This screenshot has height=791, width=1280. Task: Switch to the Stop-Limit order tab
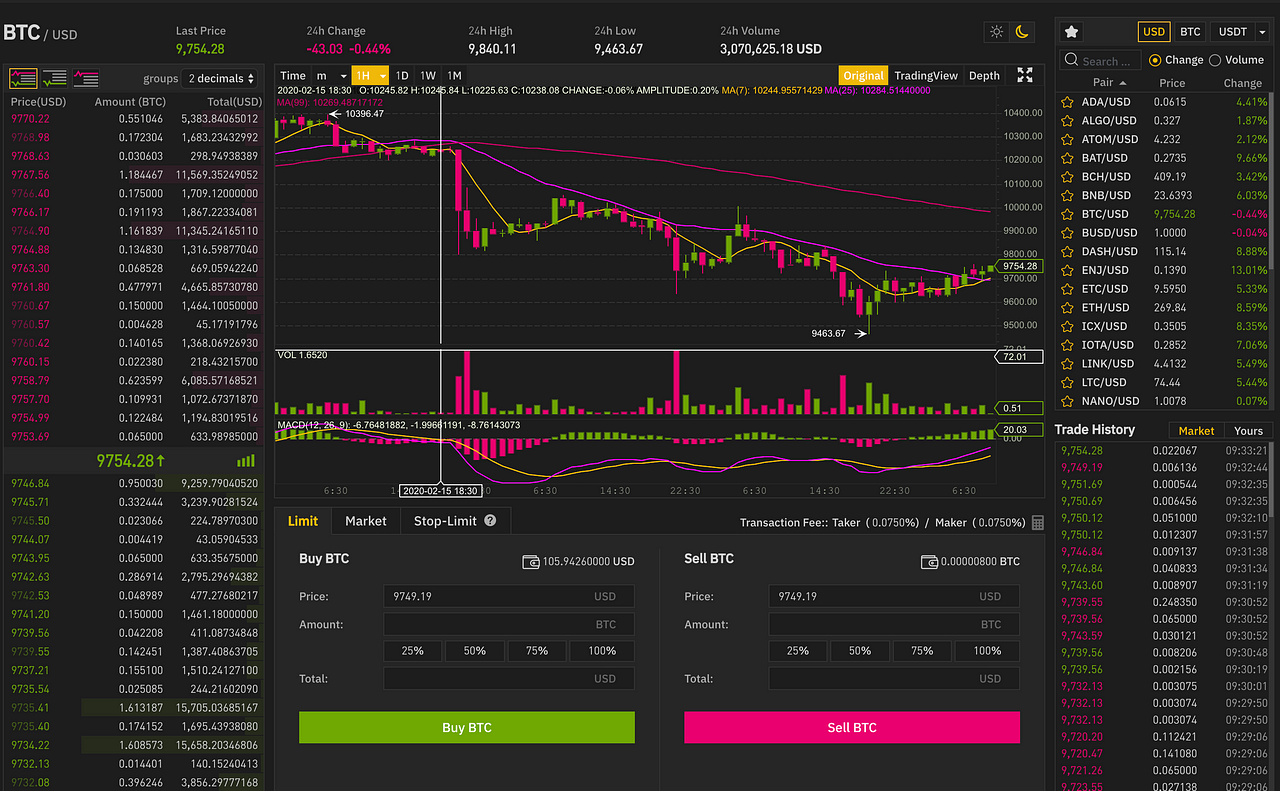point(455,521)
